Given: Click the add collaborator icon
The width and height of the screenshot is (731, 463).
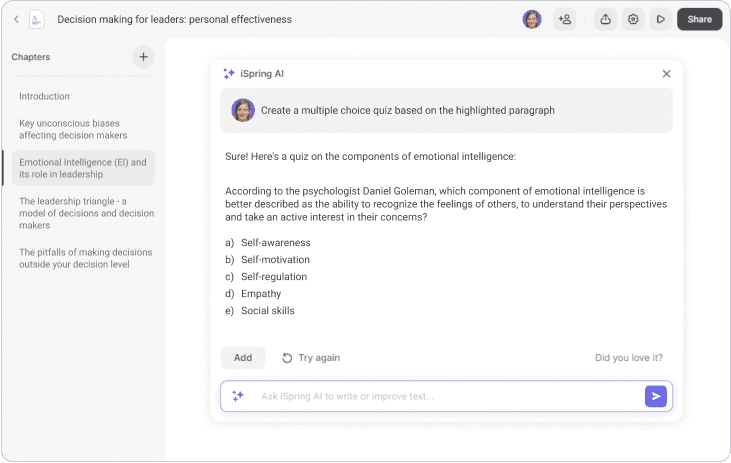Looking at the screenshot, I should pyautogui.click(x=565, y=19).
